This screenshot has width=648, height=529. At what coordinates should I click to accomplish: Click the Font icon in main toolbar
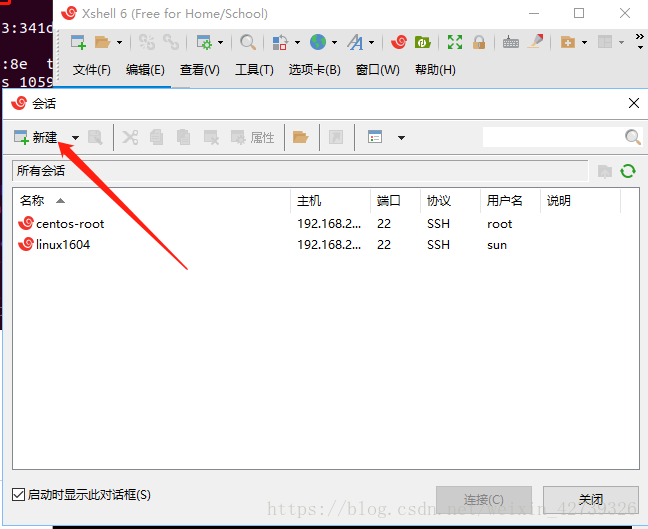355,42
